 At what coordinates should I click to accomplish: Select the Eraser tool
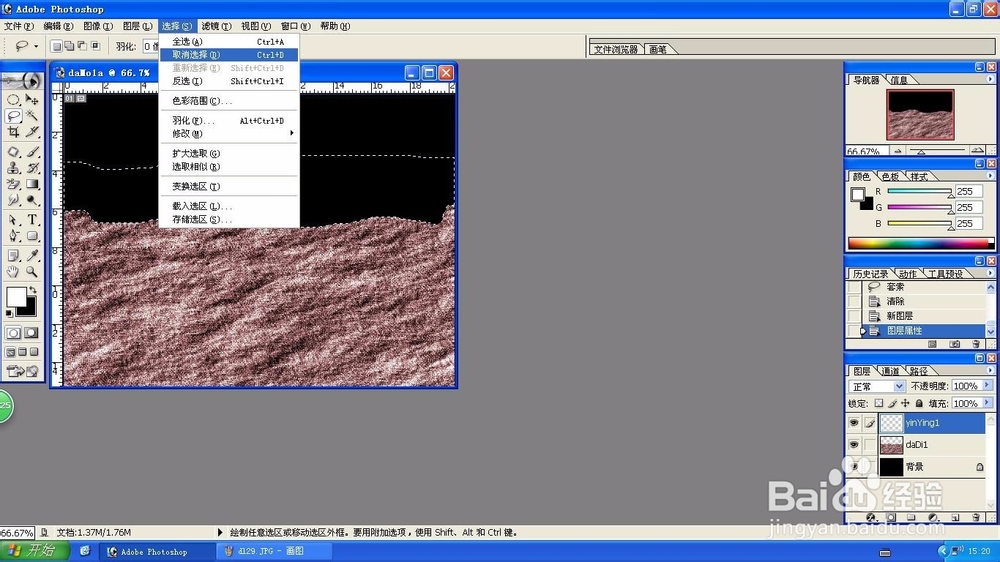[x=13, y=184]
